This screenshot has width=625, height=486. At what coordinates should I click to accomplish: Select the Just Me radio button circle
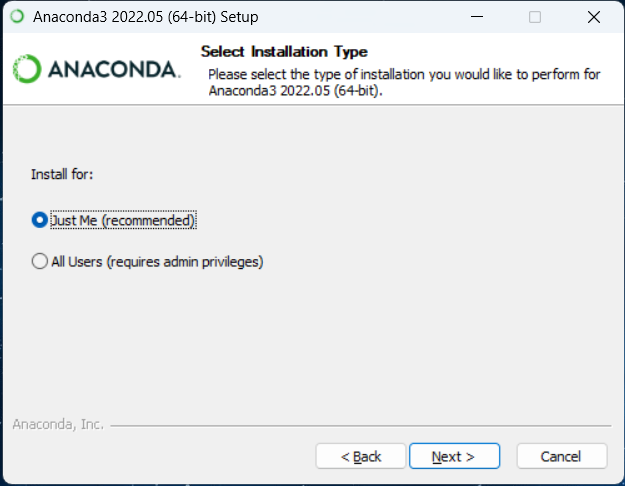point(40,220)
